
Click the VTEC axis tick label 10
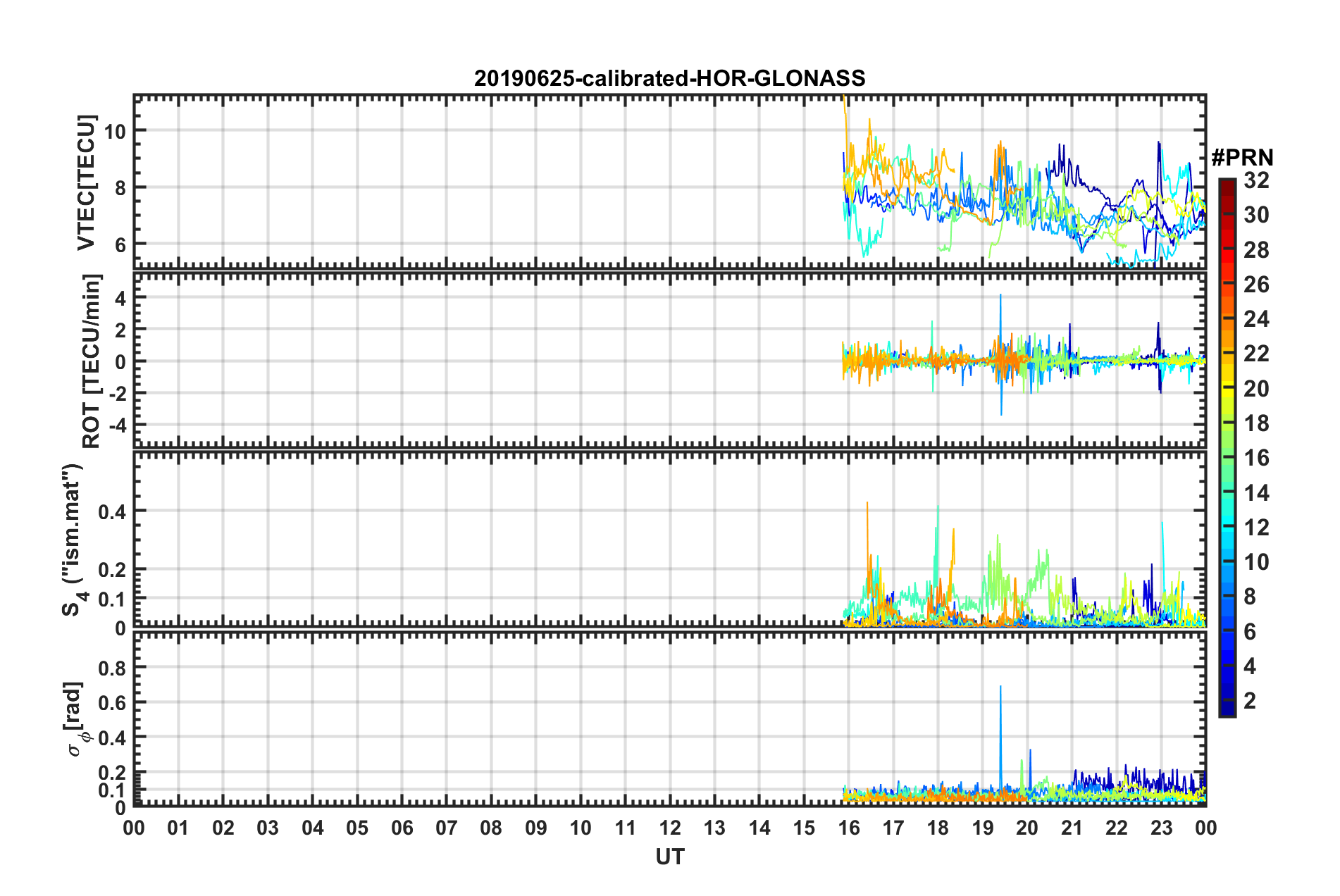coord(114,131)
